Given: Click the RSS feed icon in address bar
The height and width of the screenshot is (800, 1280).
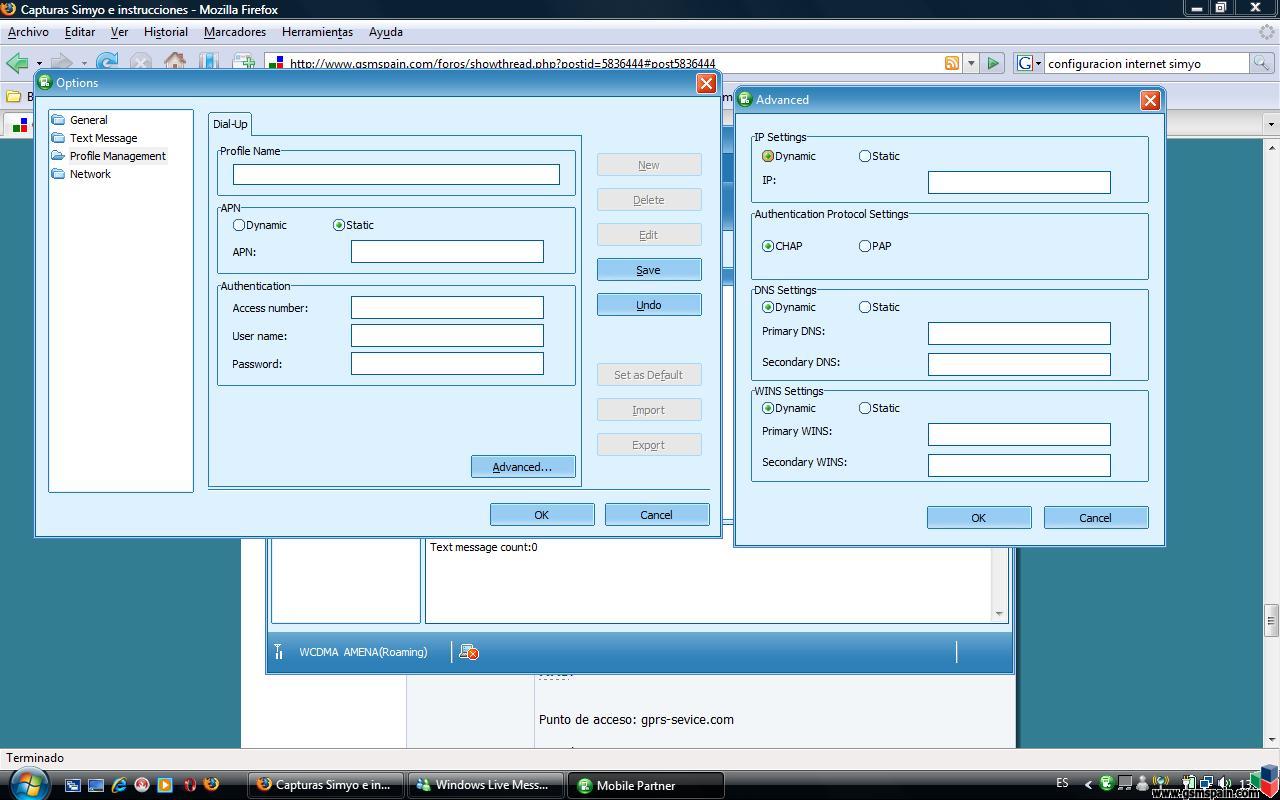Looking at the screenshot, I should click(x=952, y=63).
